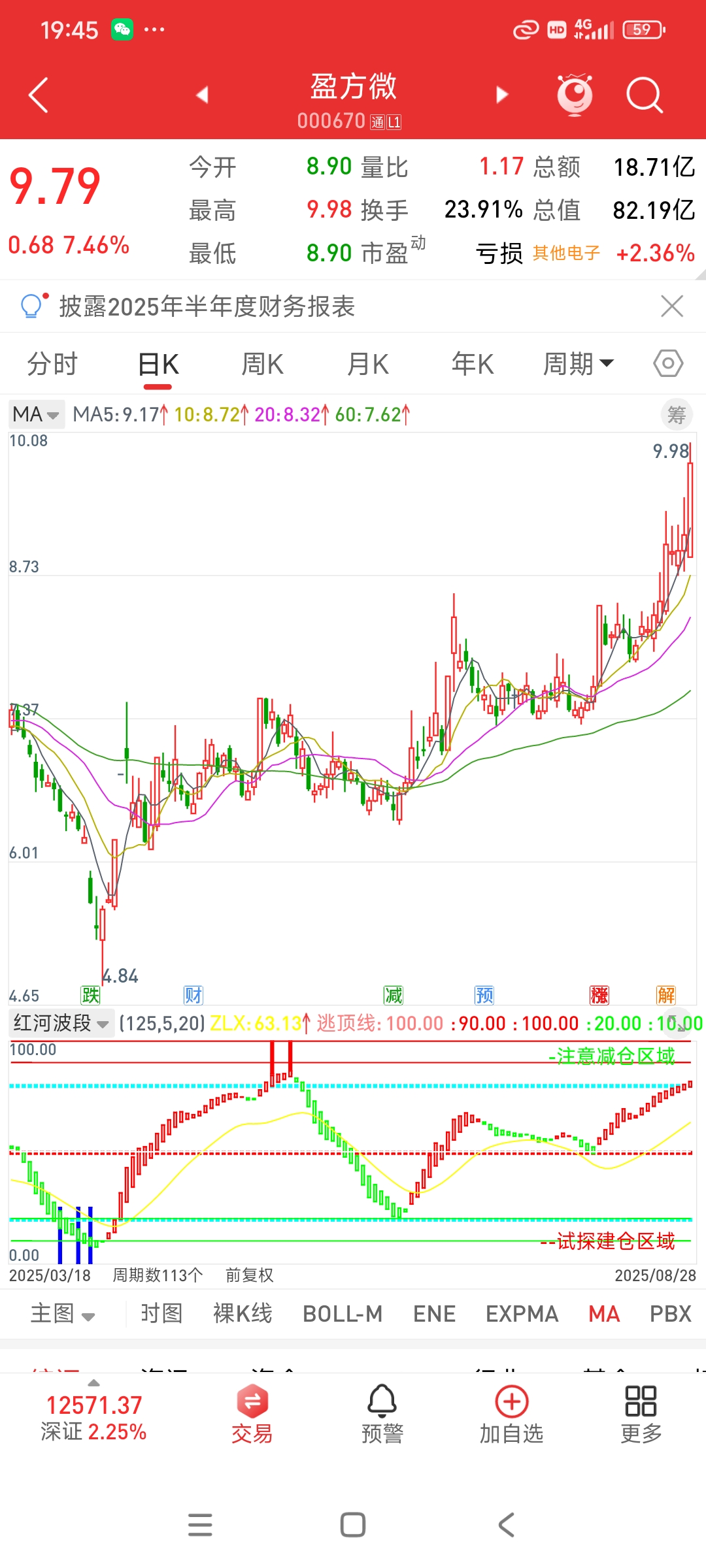Select 裸K线 chart option
The width and height of the screenshot is (706, 1568).
243,1314
